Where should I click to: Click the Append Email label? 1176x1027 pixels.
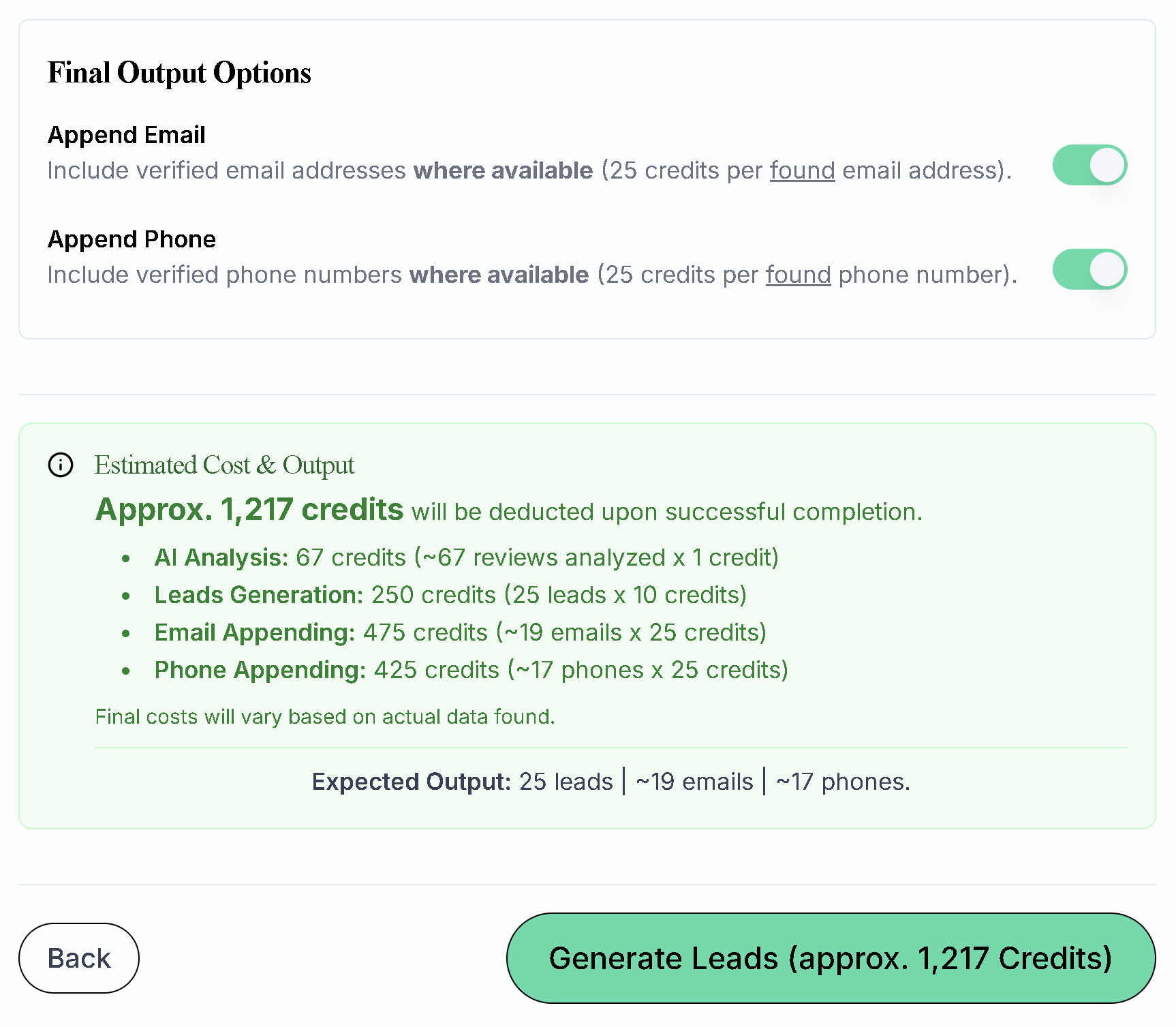click(127, 135)
